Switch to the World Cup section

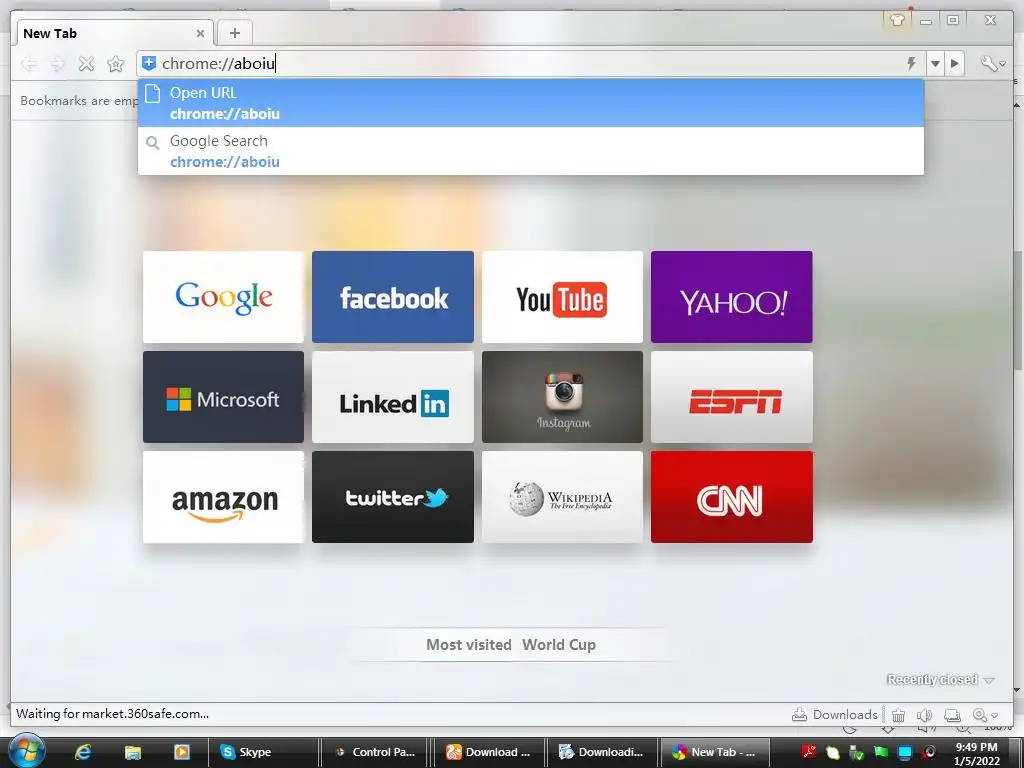point(559,645)
